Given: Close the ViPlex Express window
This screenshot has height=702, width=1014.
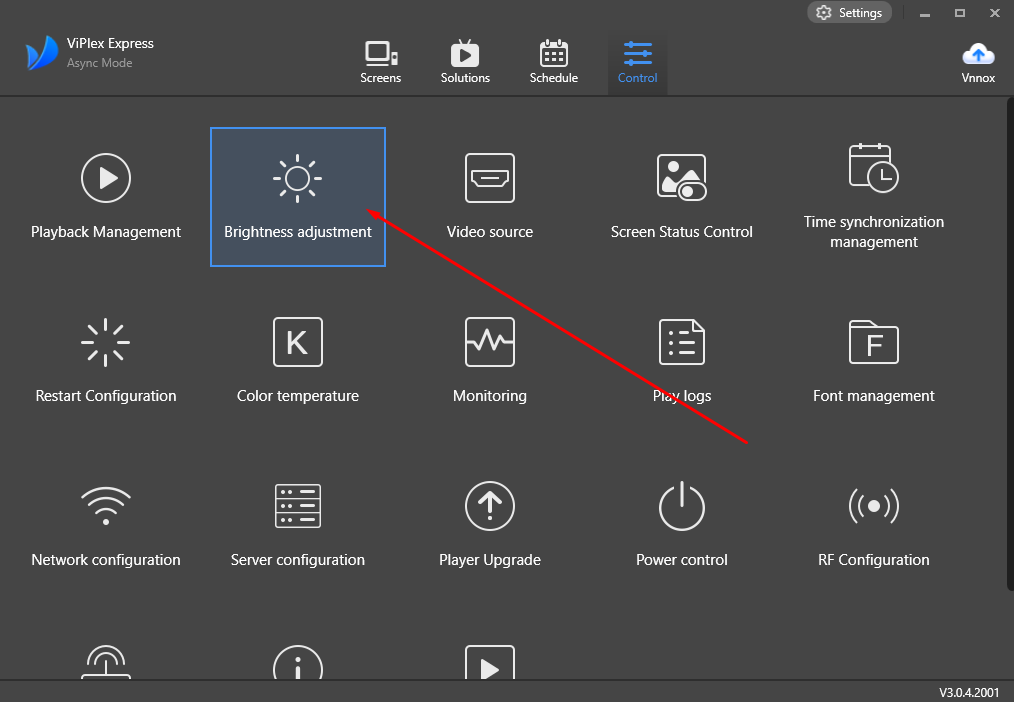Looking at the screenshot, I should tap(995, 14).
